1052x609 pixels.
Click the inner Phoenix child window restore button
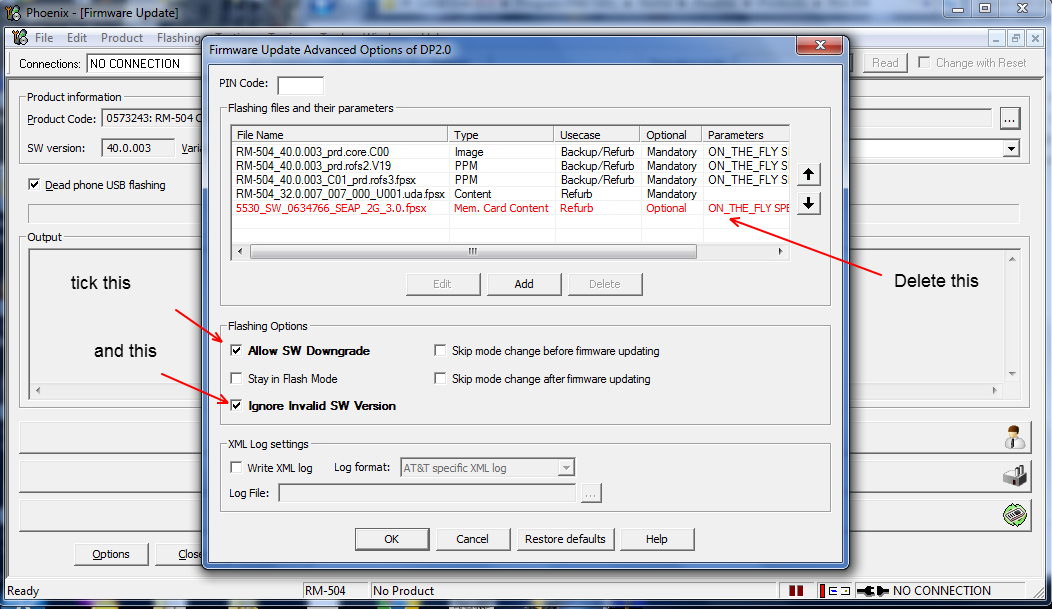(x=1016, y=39)
